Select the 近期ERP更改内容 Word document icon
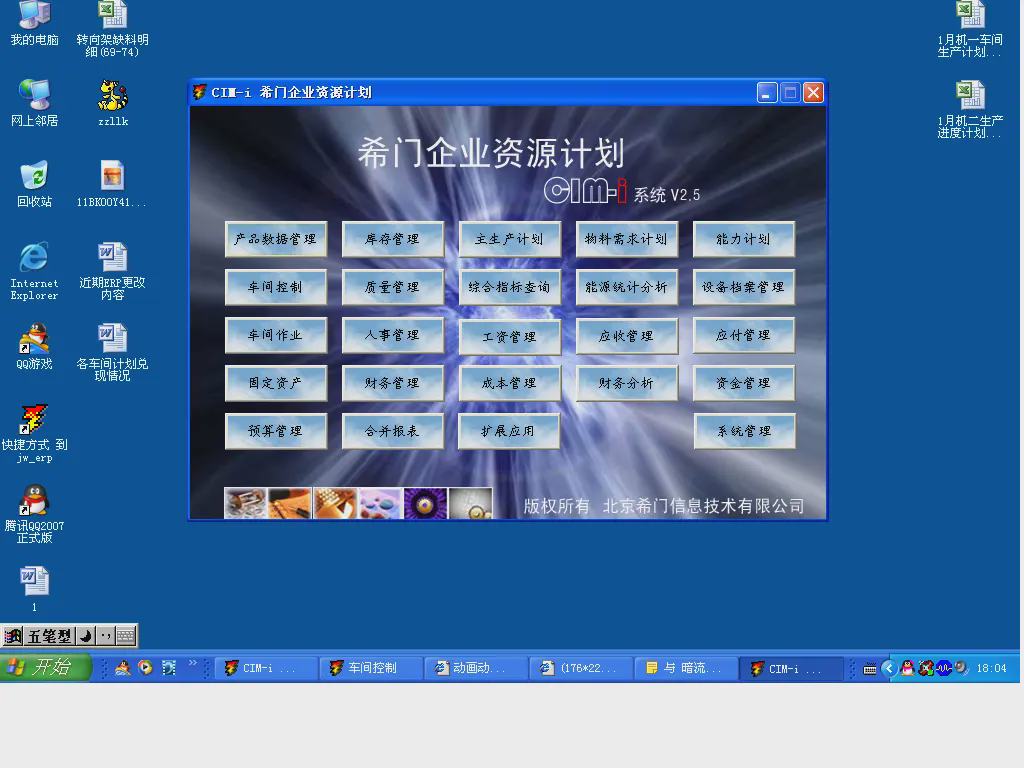This screenshot has width=1024, height=768. pos(112,258)
